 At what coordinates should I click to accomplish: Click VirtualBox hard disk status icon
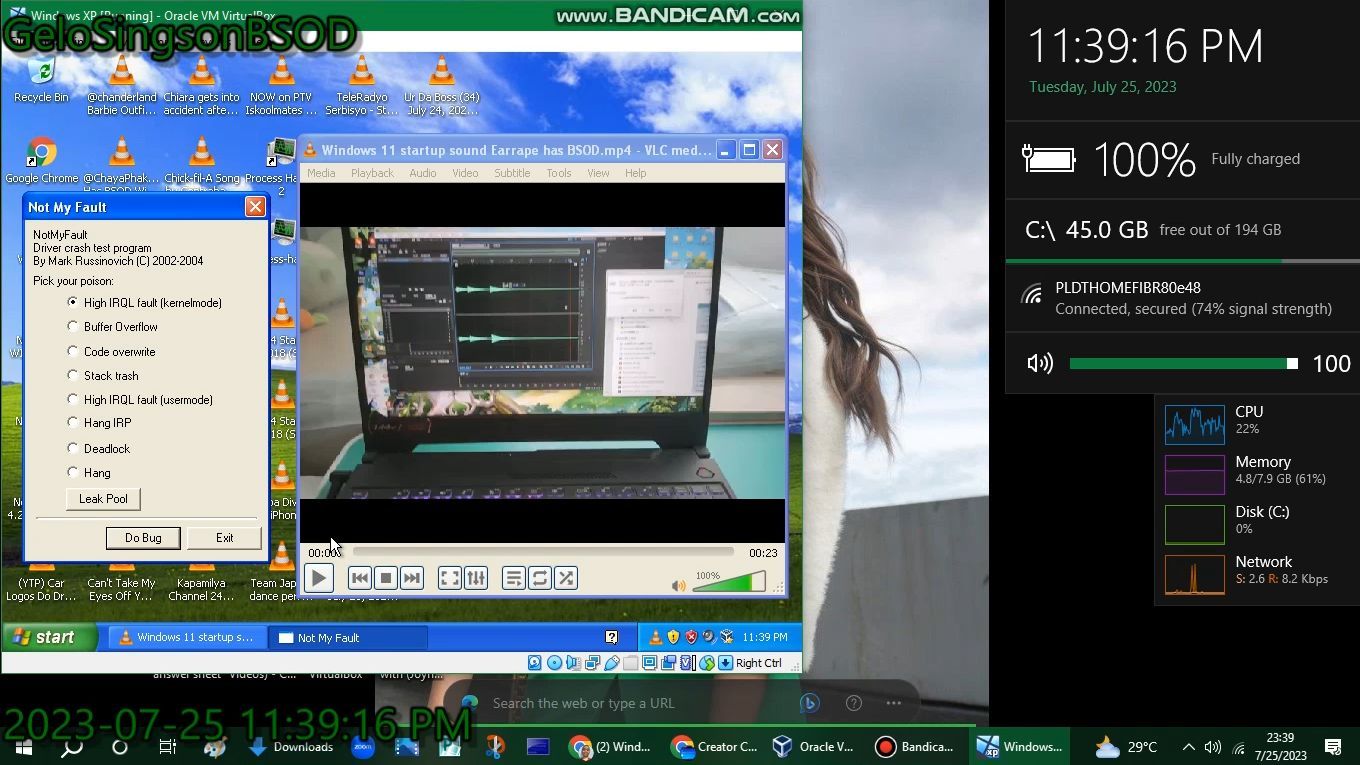[534, 662]
